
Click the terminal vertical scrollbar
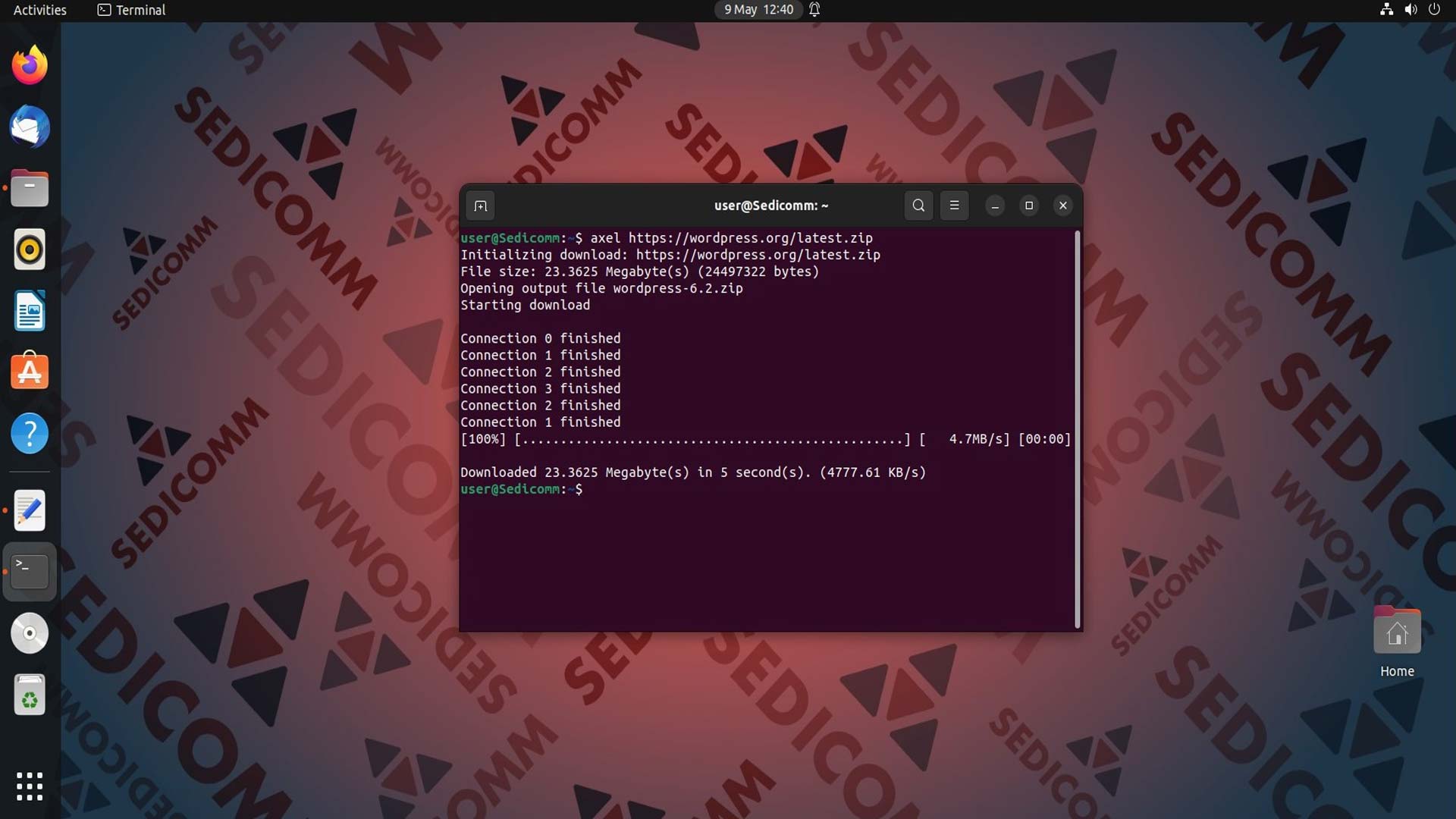point(1078,430)
